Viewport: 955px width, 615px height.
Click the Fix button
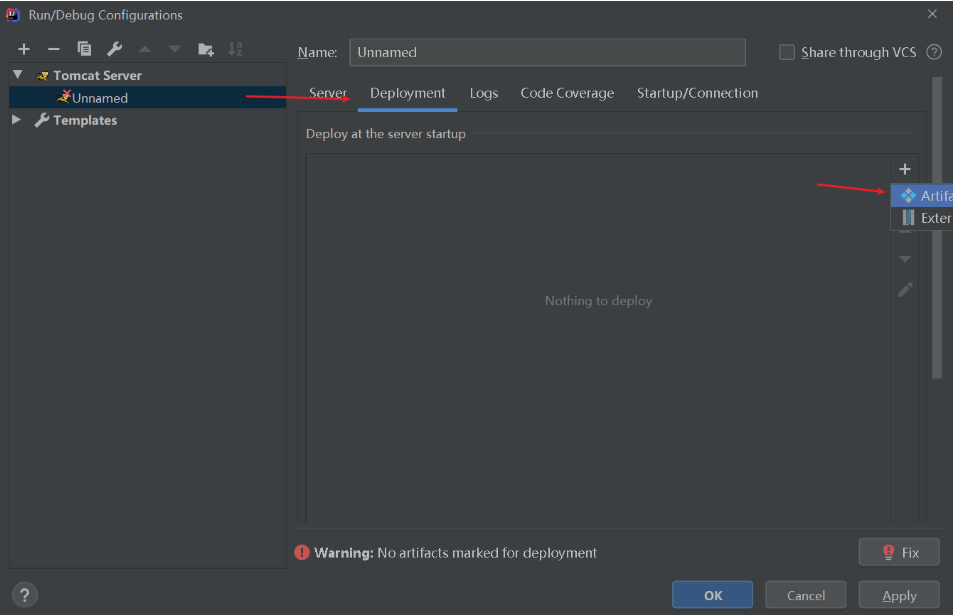(x=899, y=552)
